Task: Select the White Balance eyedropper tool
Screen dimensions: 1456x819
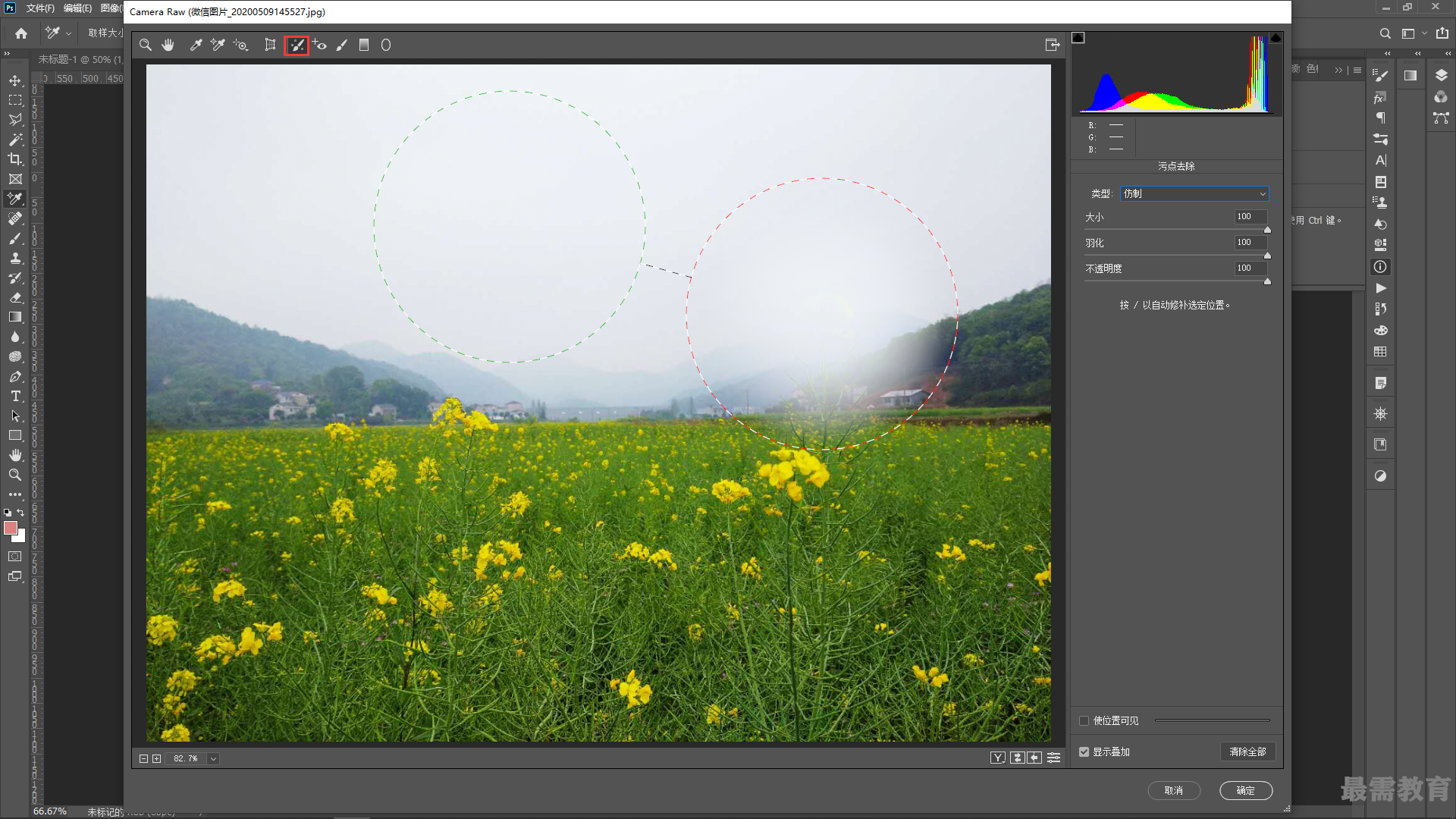Action: (x=196, y=45)
